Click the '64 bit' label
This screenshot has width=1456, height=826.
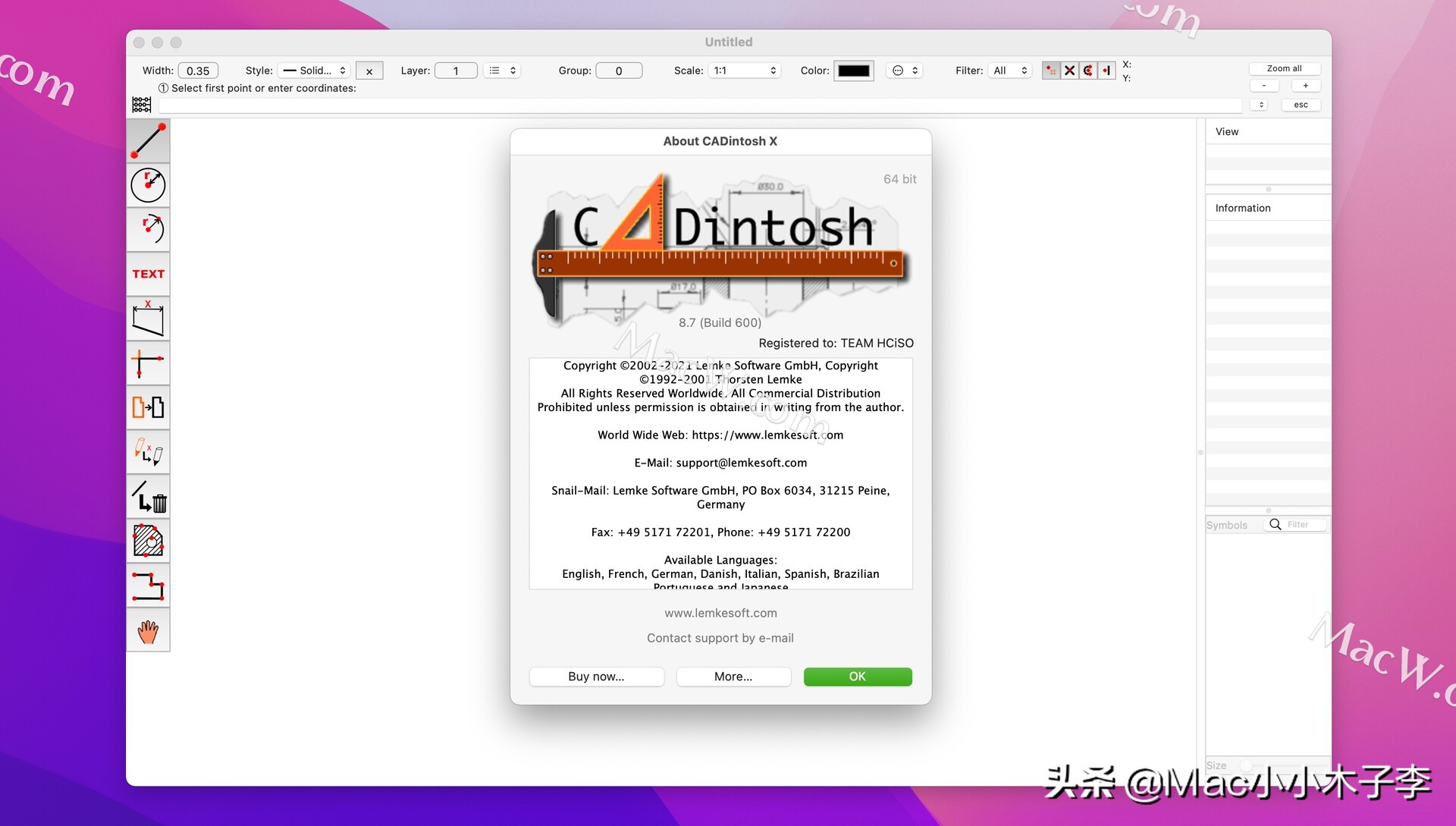point(899,179)
